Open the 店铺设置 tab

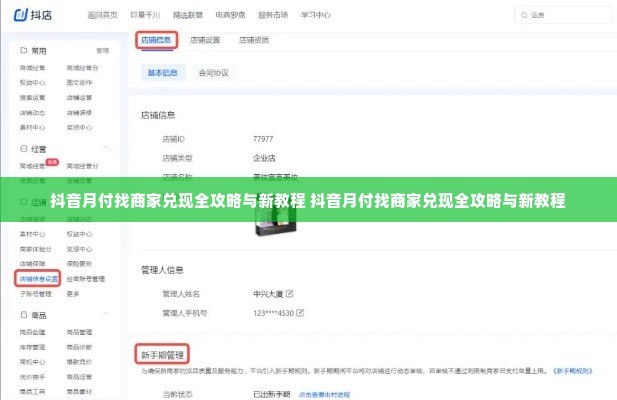click(x=205, y=40)
